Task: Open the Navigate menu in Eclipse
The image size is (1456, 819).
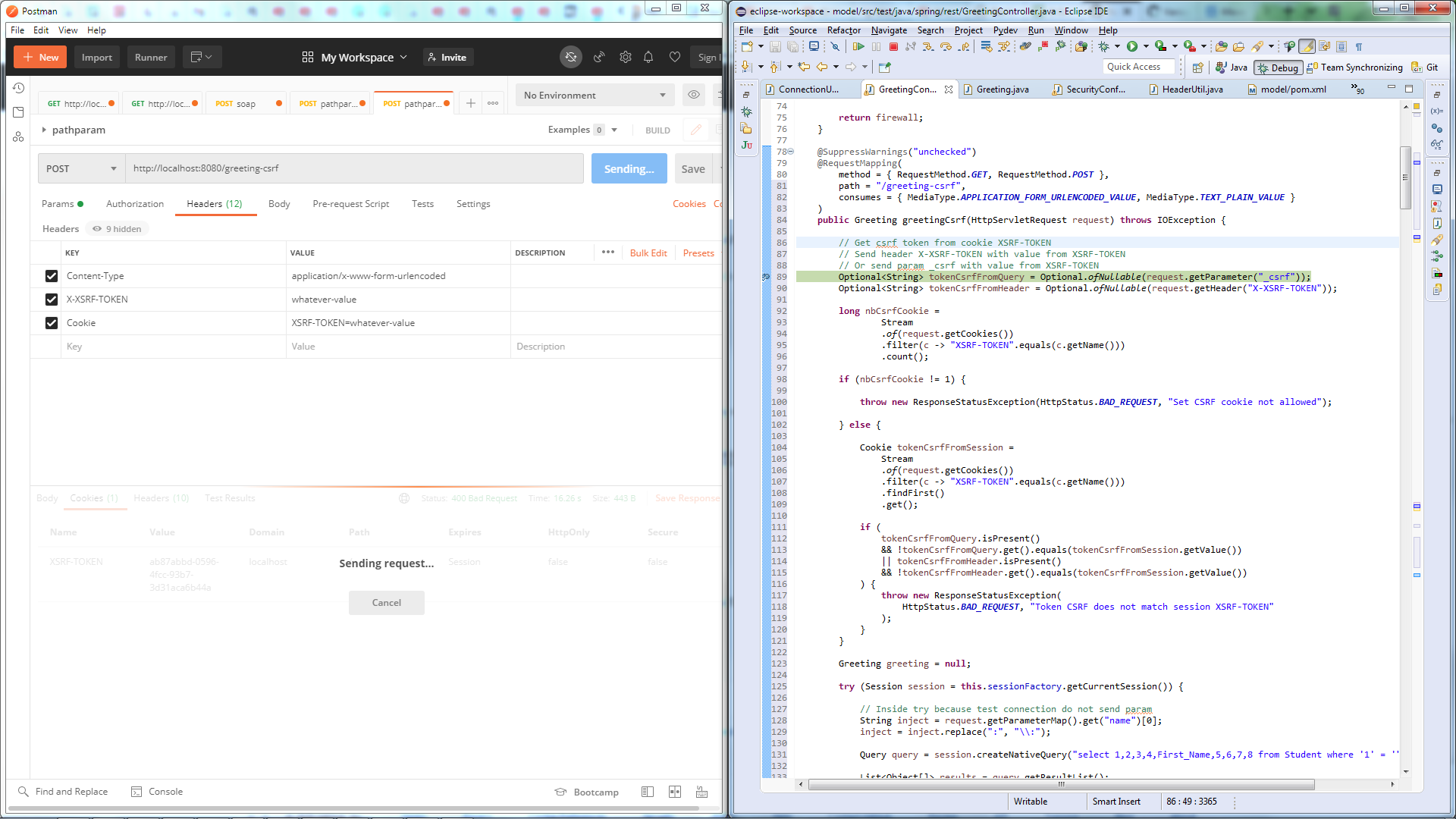Action: coord(889,30)
